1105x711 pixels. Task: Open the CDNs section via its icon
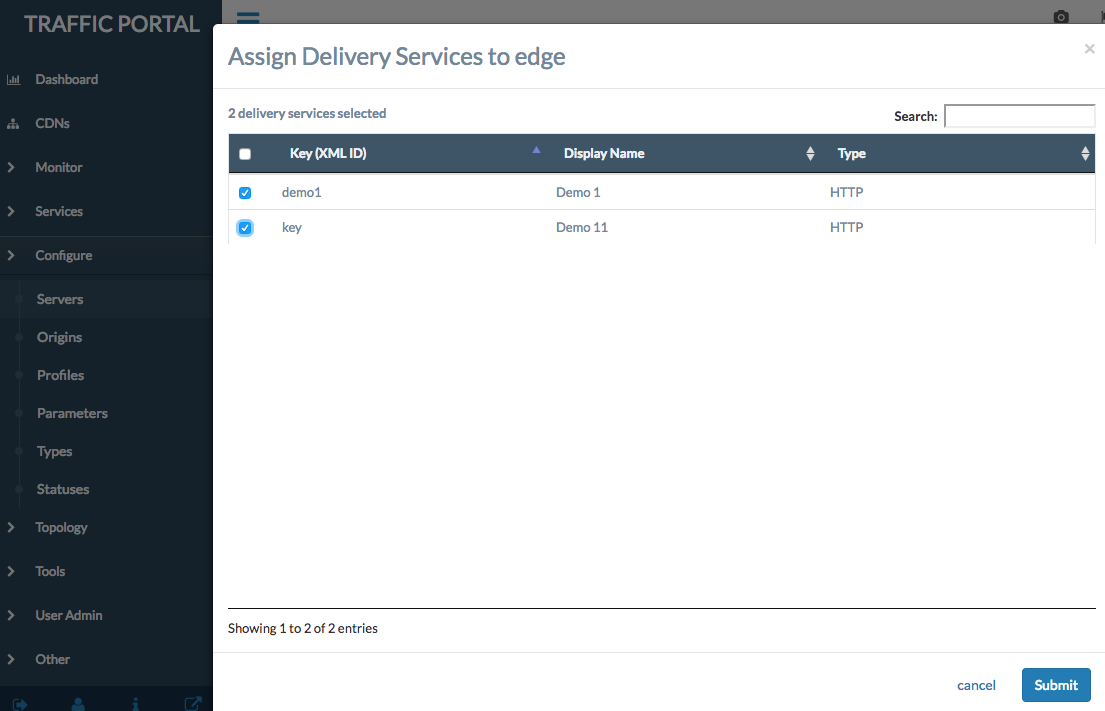point(14,123)
